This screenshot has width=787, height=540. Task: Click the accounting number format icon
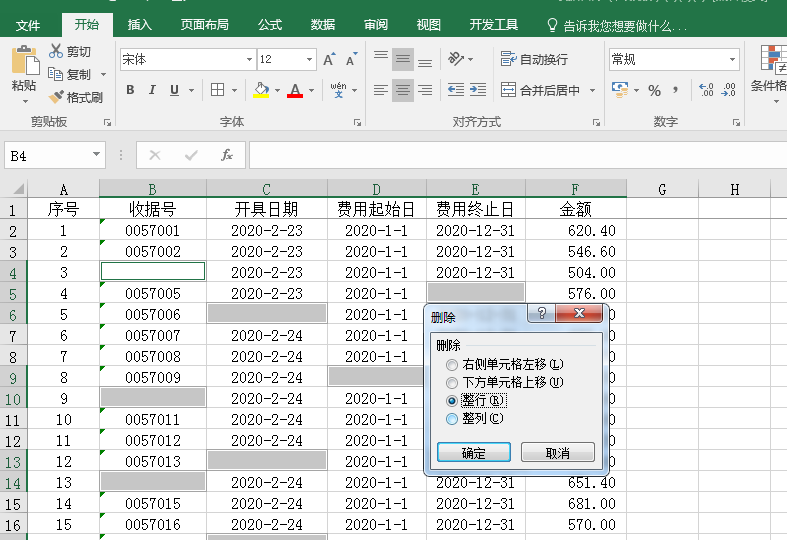[620, 90]
